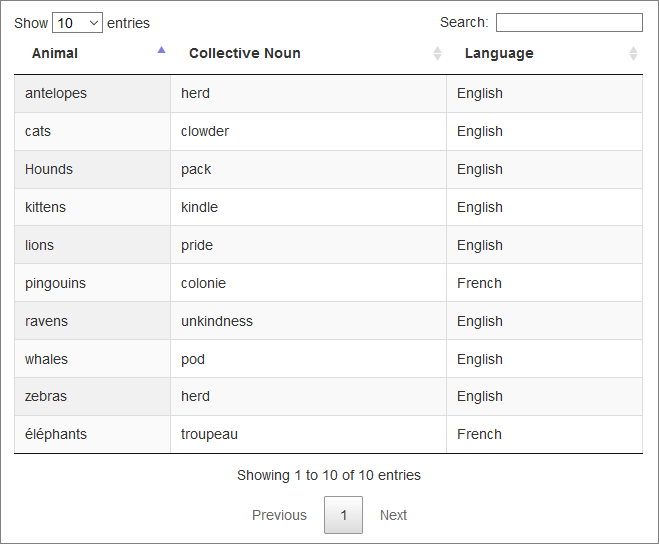The width and height of the screenshot is (659, 544).
Task: Click the troupeau cell
Action: 209,435
